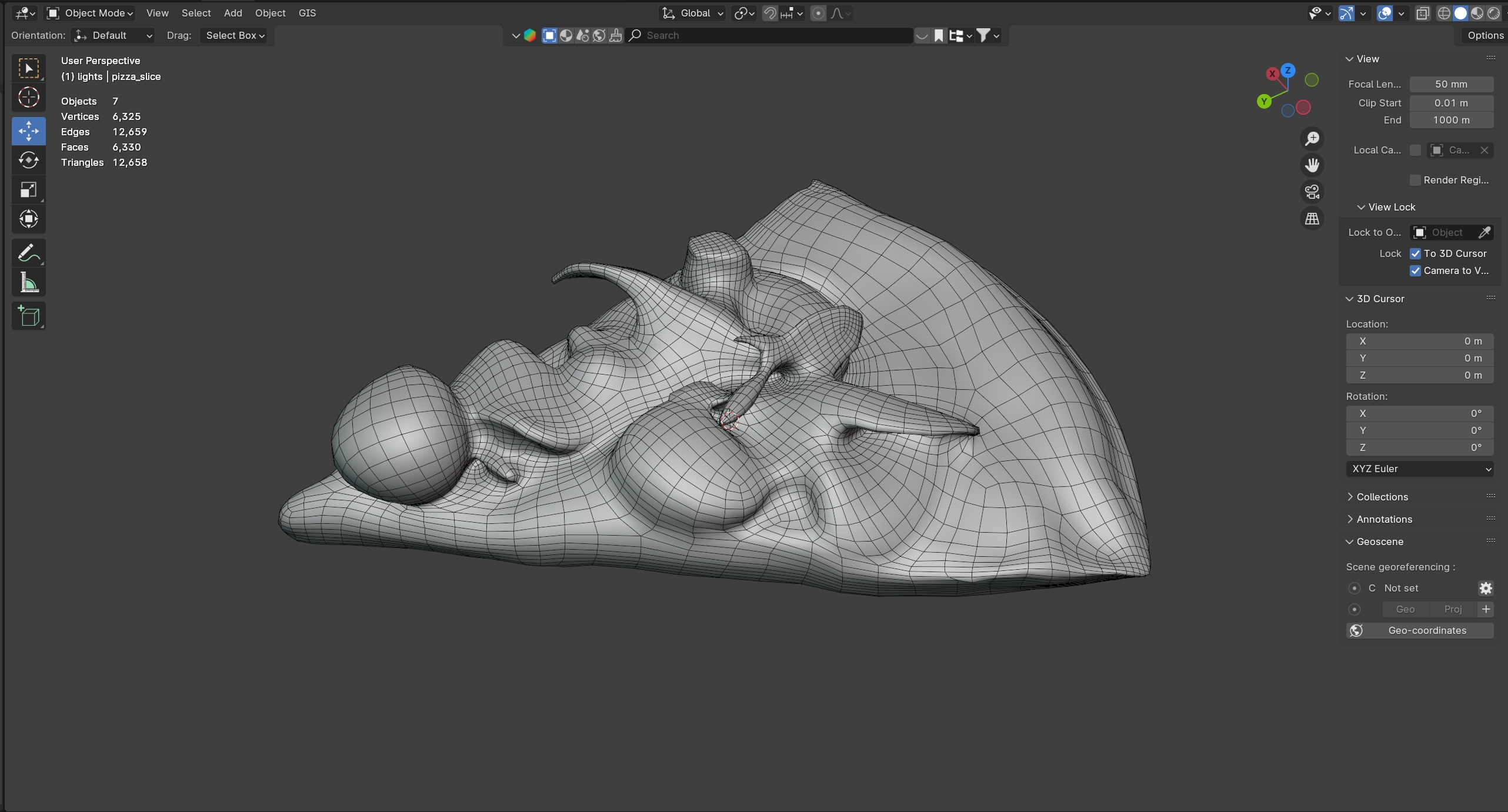Screen dimensions: 1508x812
Task: Activate the Rotate tool
Action: [28, 160]
